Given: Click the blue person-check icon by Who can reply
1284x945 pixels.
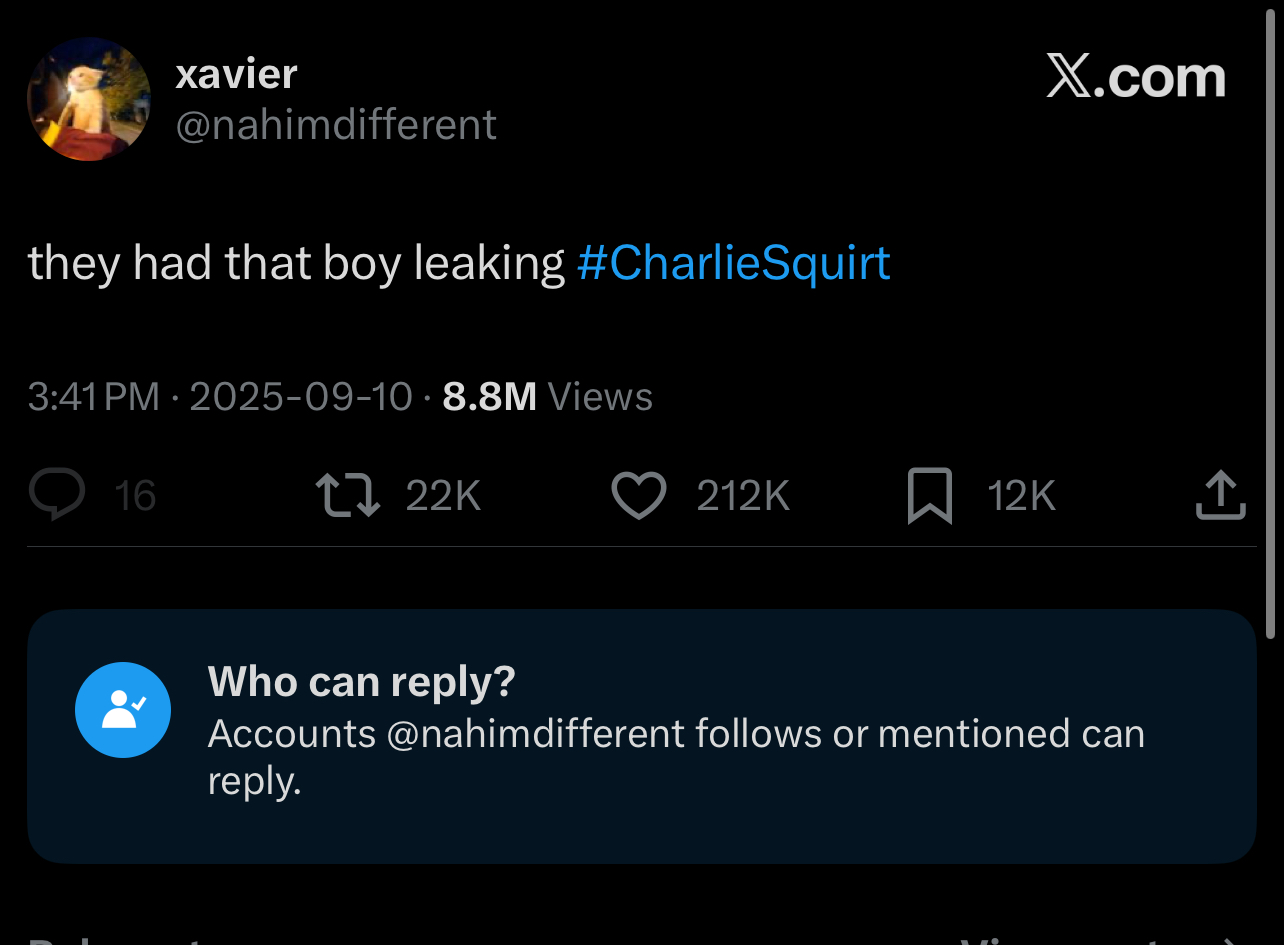Looking at the screenshot, I should (x=123, y=710).
